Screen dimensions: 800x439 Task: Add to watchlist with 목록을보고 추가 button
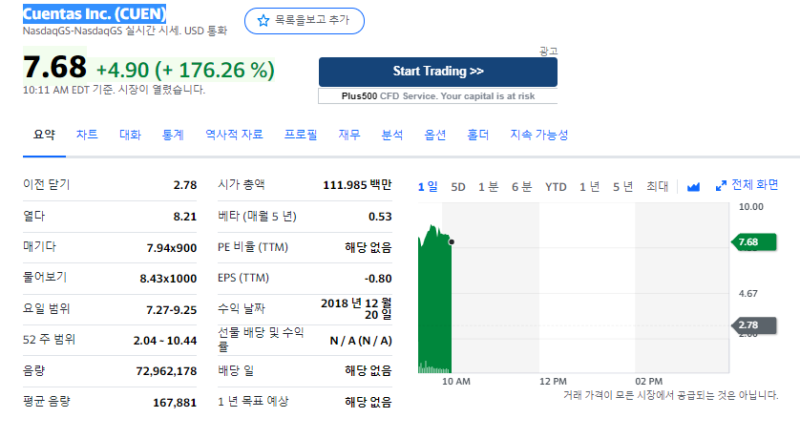coord(305,21)
